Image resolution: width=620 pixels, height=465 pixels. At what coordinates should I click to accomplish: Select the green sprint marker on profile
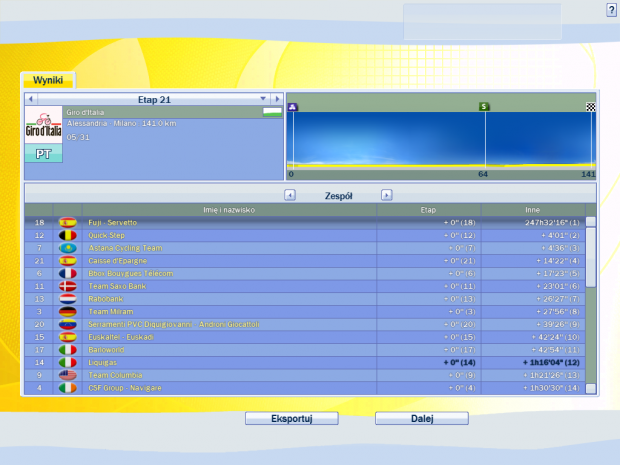click(485, 106)
